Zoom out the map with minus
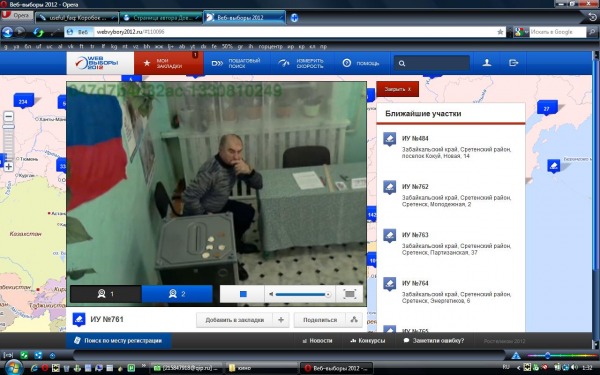 click(8, 116)
